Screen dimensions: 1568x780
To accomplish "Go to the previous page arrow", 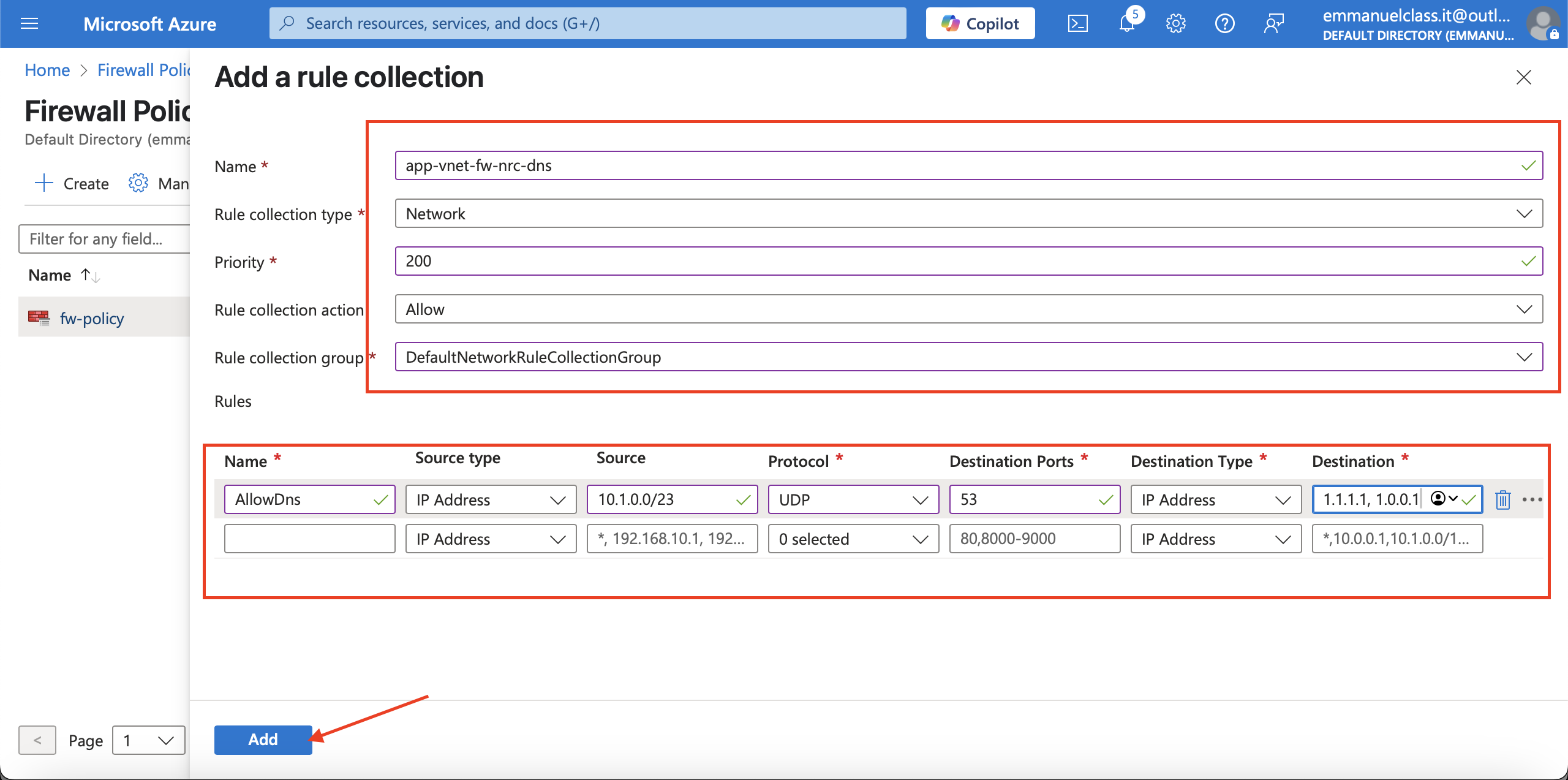I will click(37, 740).
